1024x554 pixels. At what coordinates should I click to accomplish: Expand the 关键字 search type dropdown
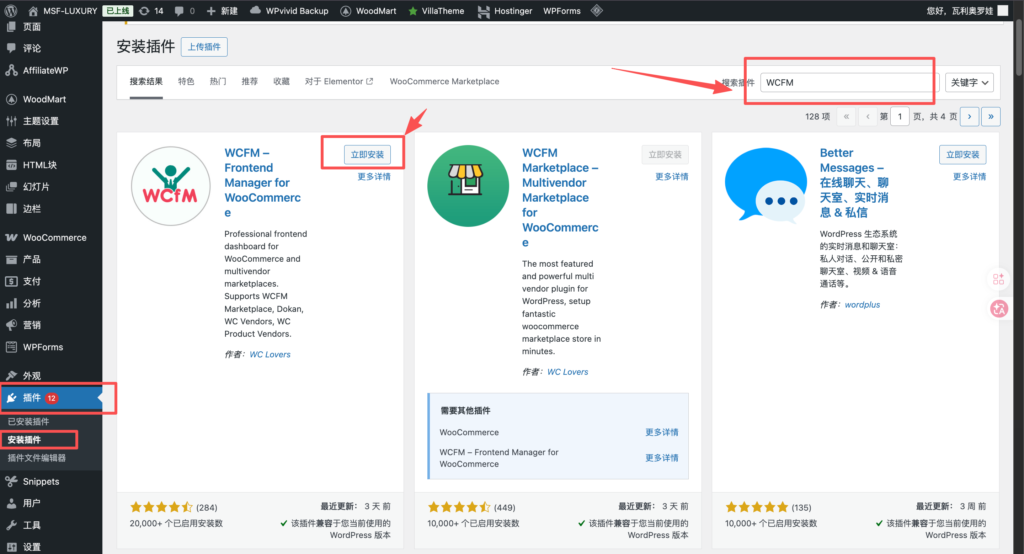970,82
